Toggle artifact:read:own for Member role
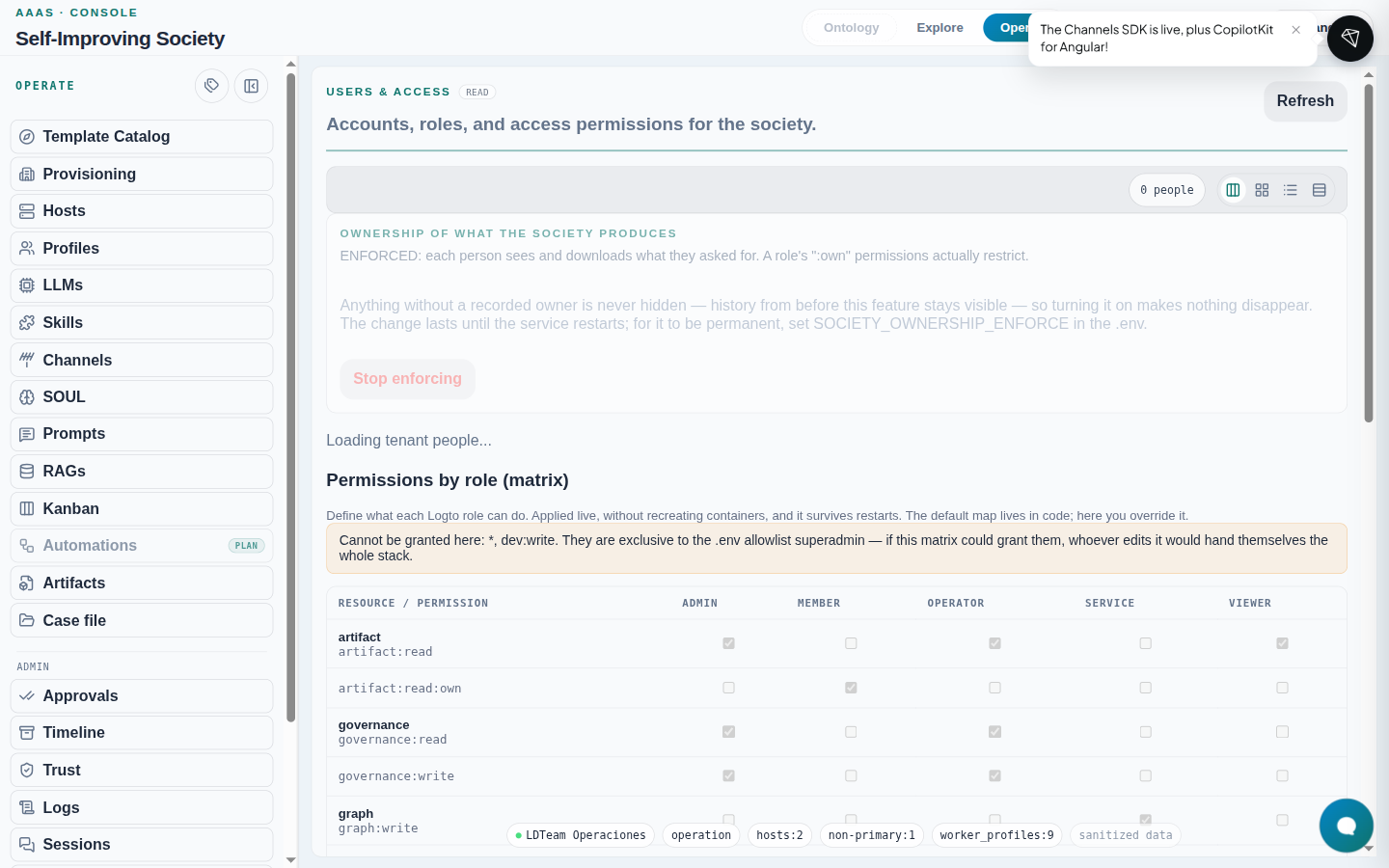1389x868 pixels. [x=851, y=688]
